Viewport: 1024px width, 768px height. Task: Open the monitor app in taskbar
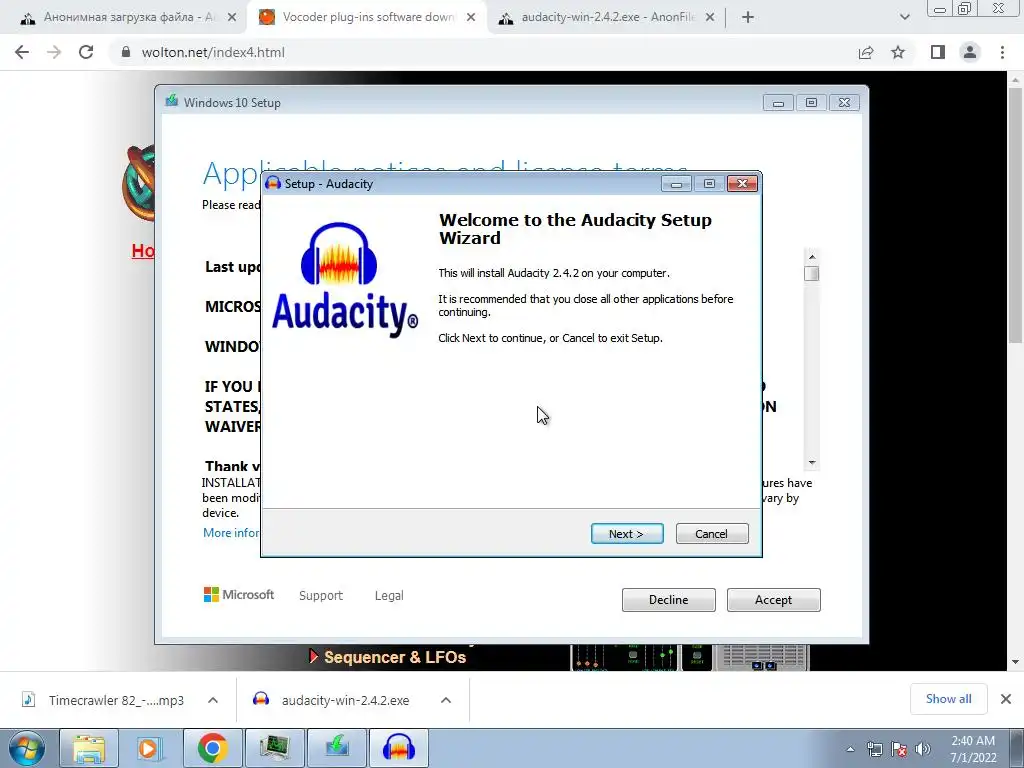click(x=274, y=748)
